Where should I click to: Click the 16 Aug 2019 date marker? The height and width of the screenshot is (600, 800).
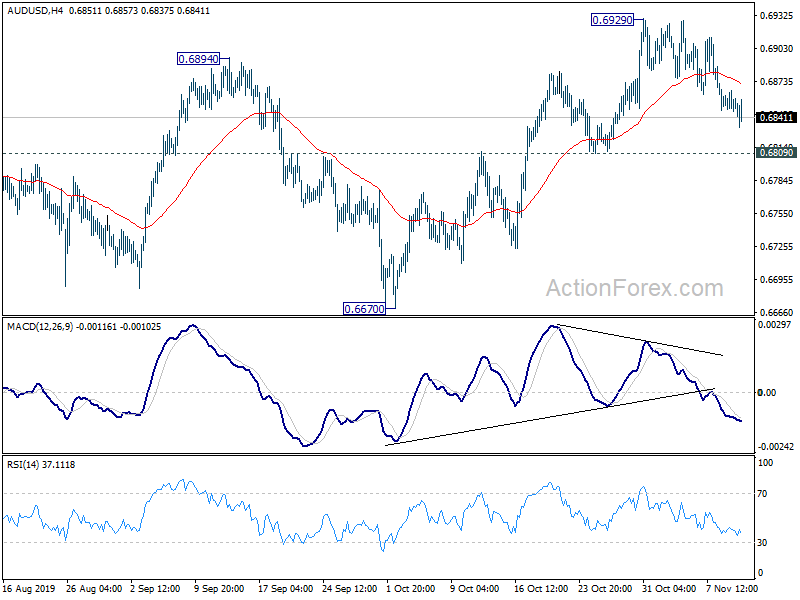point(29,588)
